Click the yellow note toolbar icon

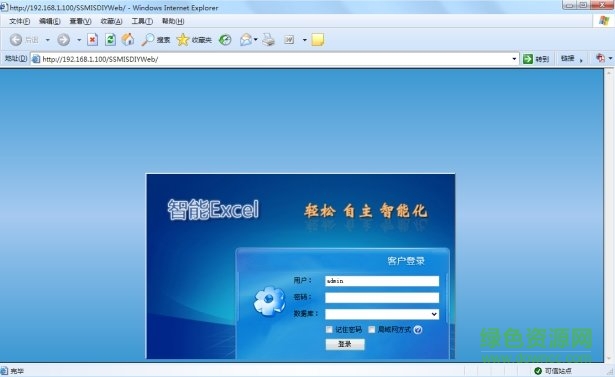tap(318, 40)
